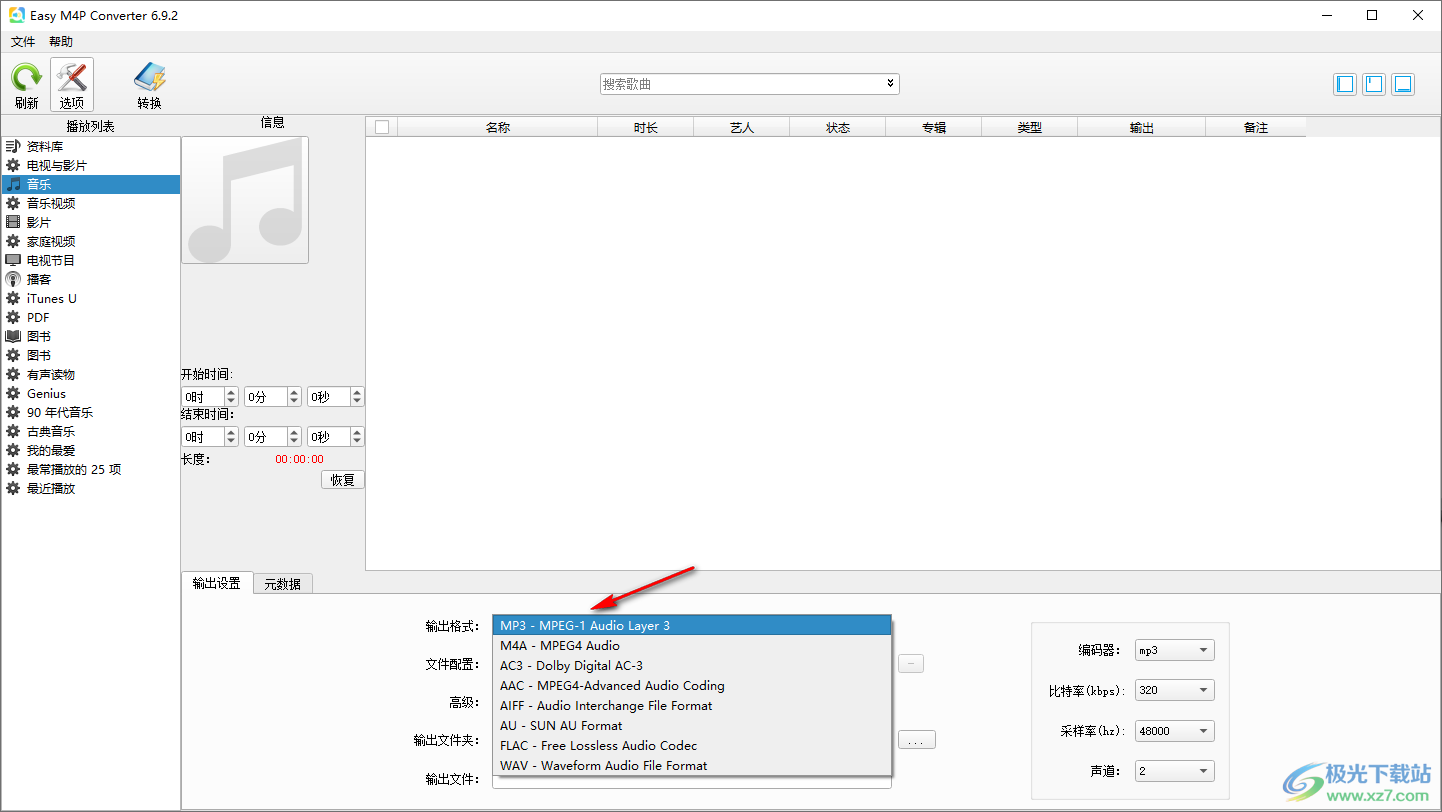Screen dimensions: 1442x812
Task: Open the 最近播放 playlist
Action: point(90,488)
